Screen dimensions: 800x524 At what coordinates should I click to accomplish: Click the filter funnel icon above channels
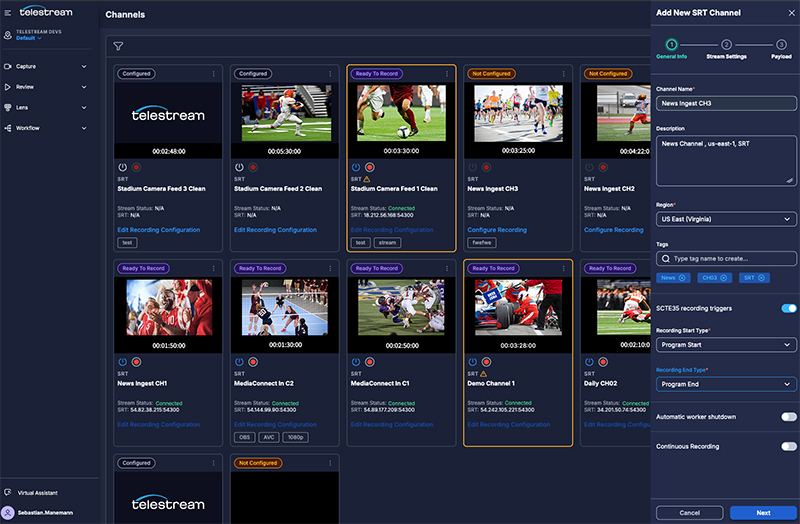pos(118,46)
